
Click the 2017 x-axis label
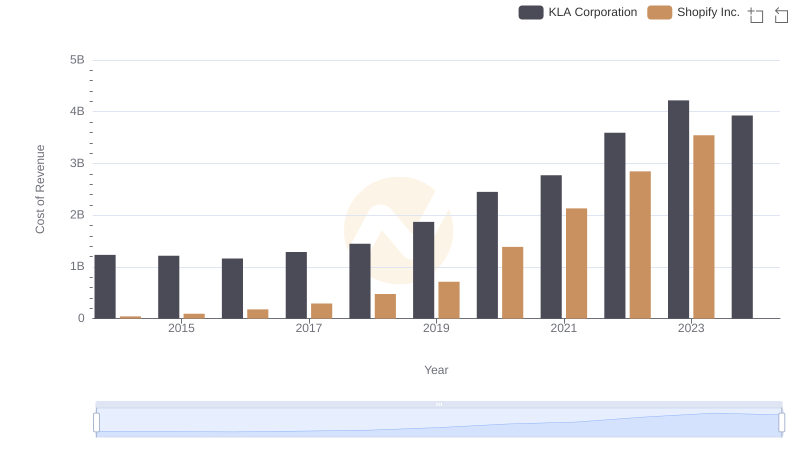tap(309, 328)
